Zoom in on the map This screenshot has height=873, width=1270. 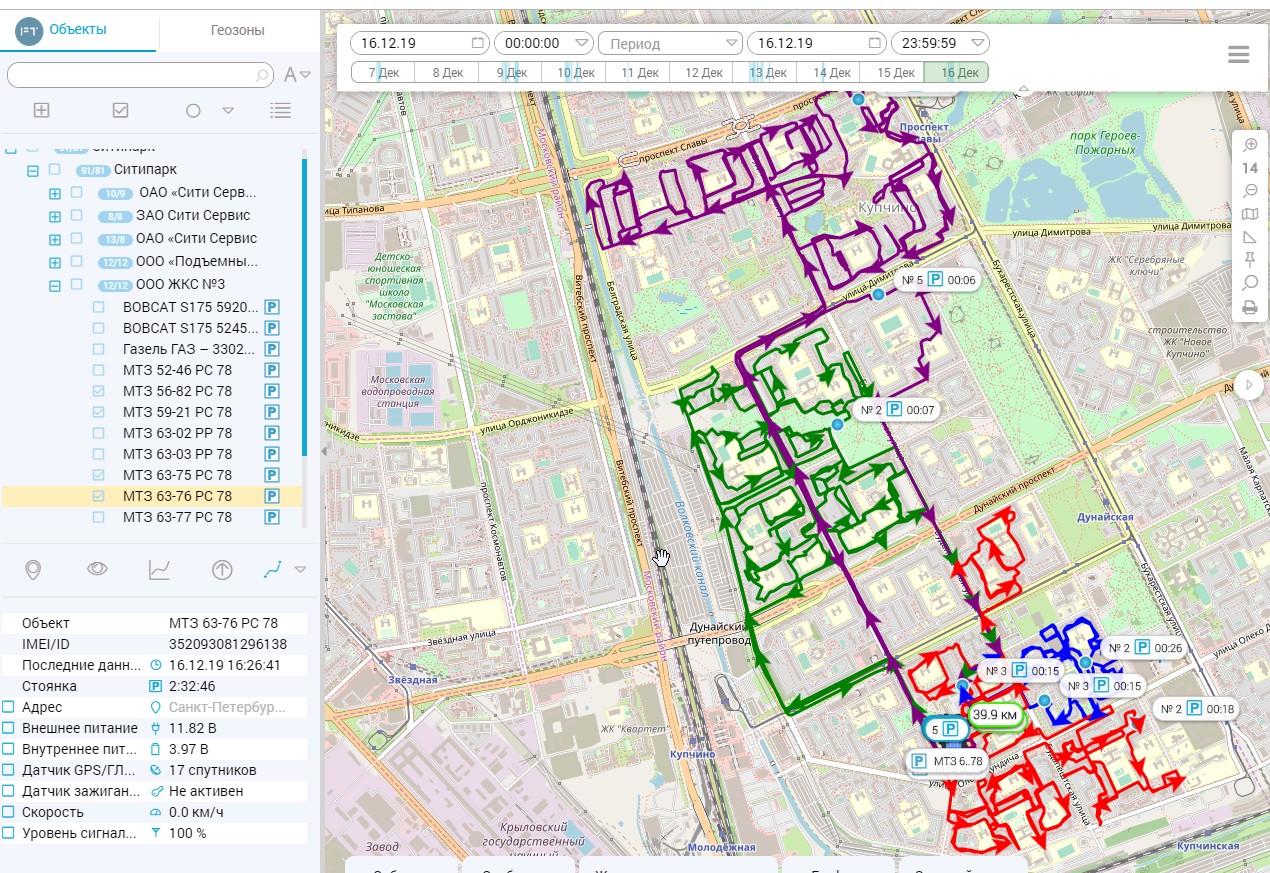tap(1249, 145)
